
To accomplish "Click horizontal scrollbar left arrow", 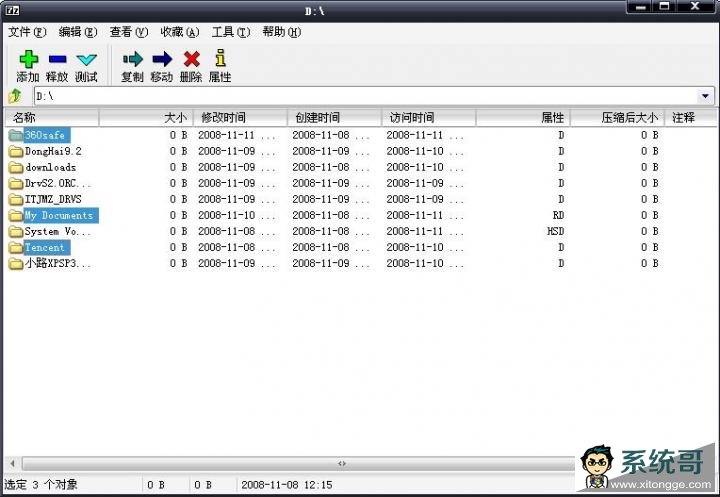I will coord(13,463).
